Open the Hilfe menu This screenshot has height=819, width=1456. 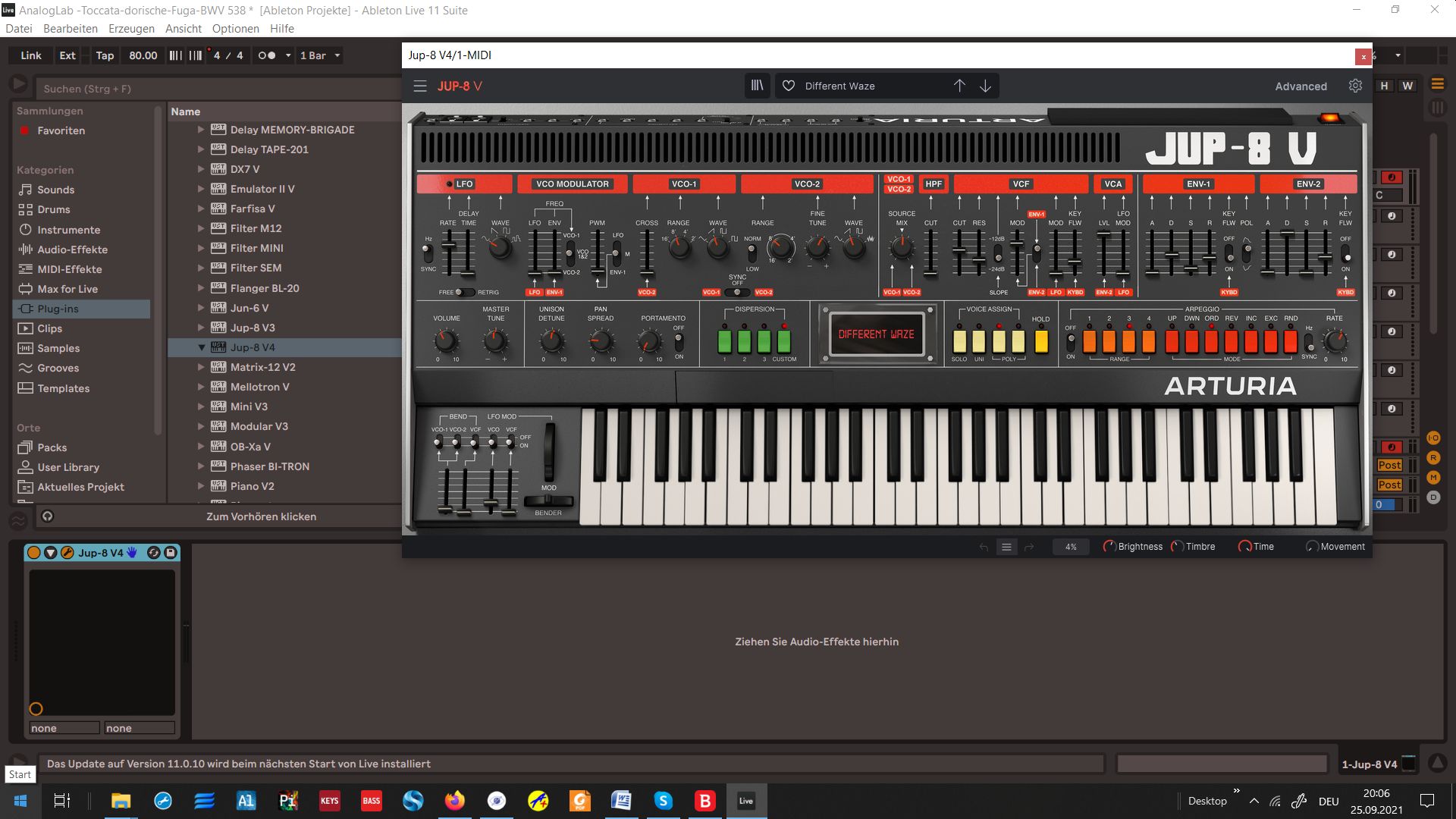click(x=282, y=29)
